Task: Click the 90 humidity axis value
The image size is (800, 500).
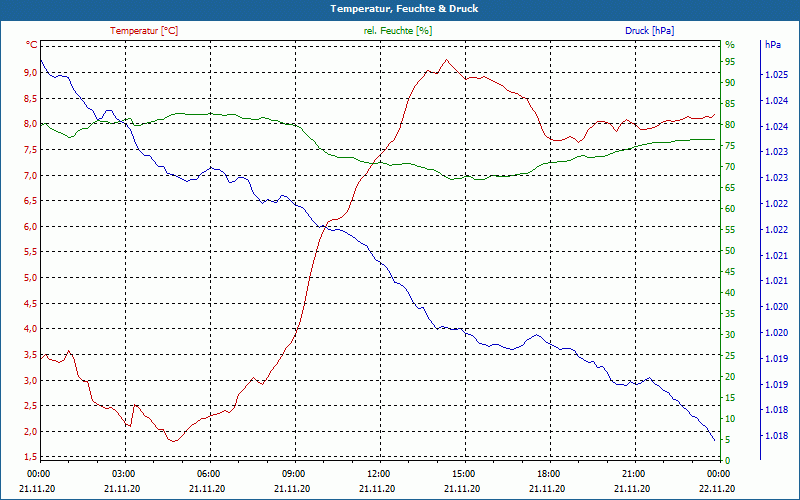Action: pos(730,83)
